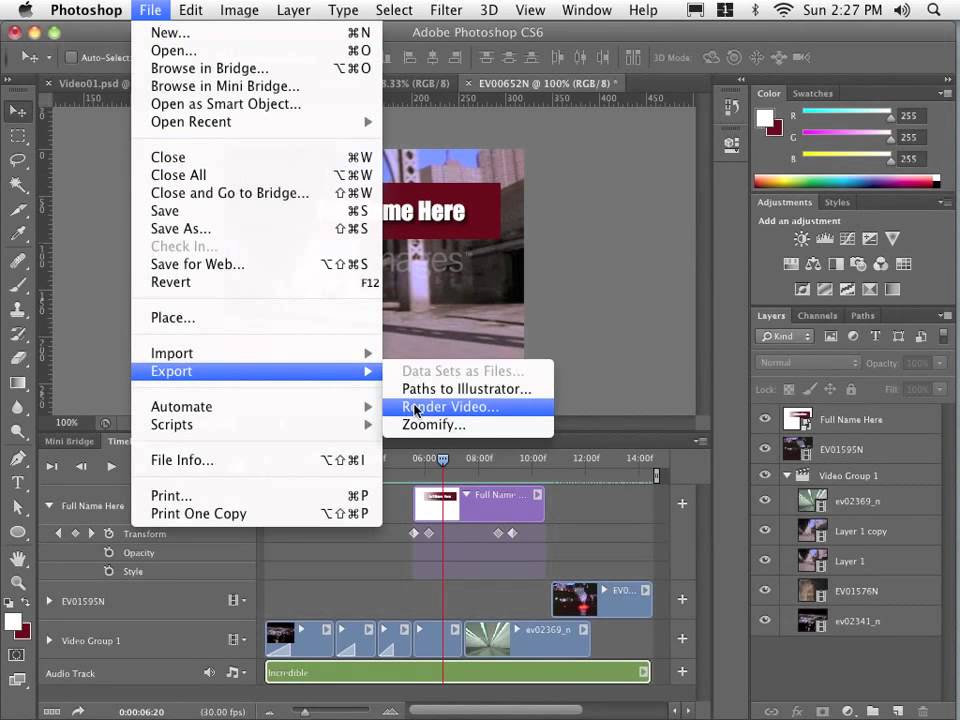
Task: Select the Brush tool
Action: (x=18, y=285)
